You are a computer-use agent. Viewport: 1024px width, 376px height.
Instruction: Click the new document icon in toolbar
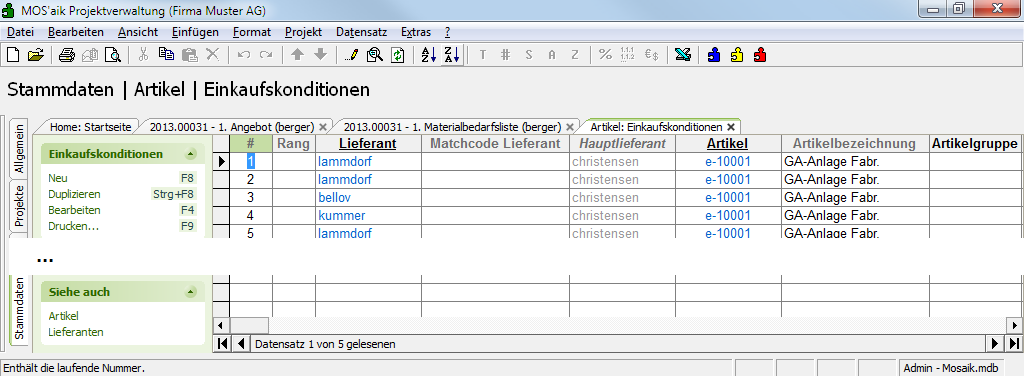pos(12,55)
